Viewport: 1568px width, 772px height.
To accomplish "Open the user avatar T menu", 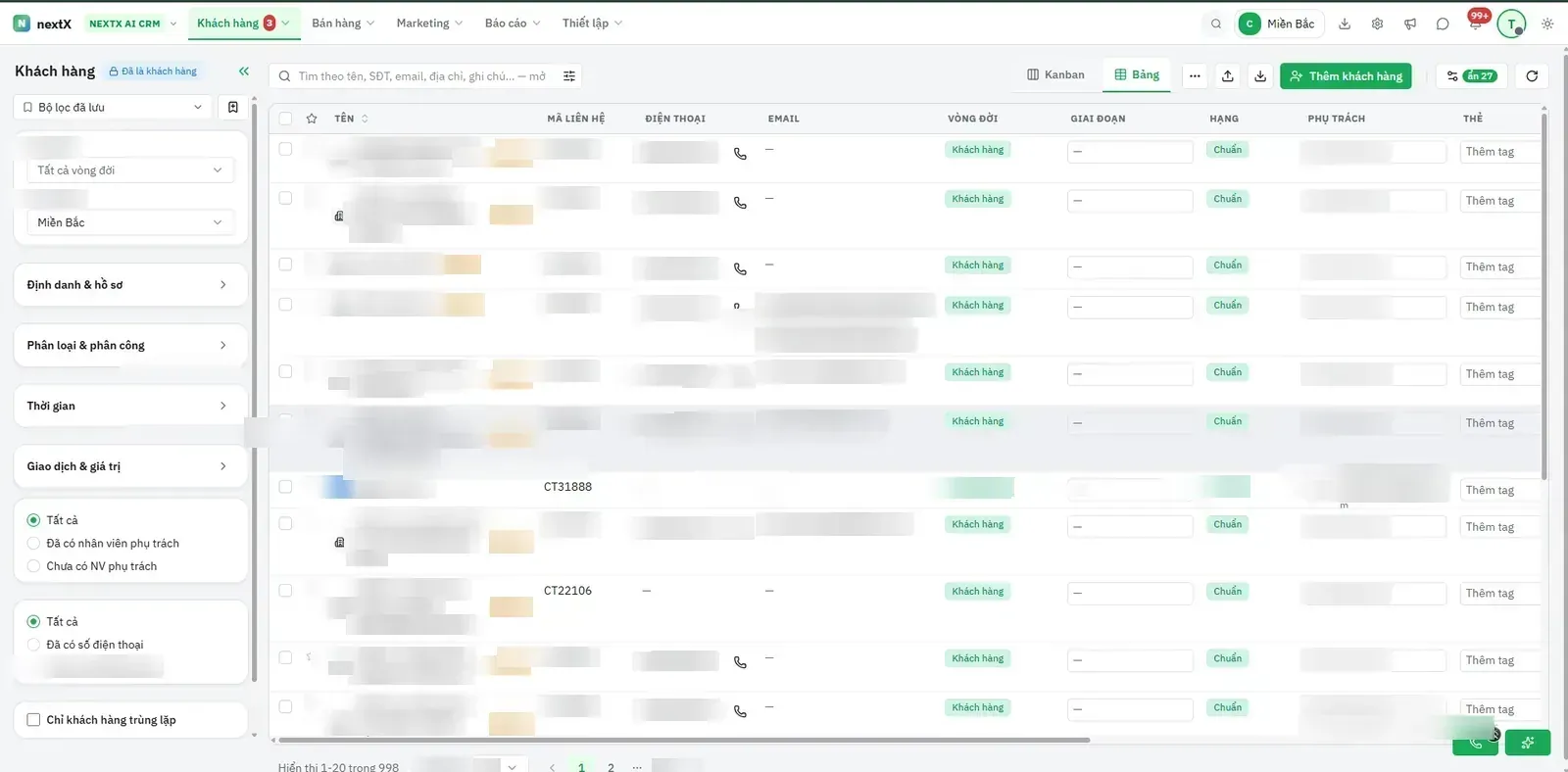I will click(x=1511, y=24).
